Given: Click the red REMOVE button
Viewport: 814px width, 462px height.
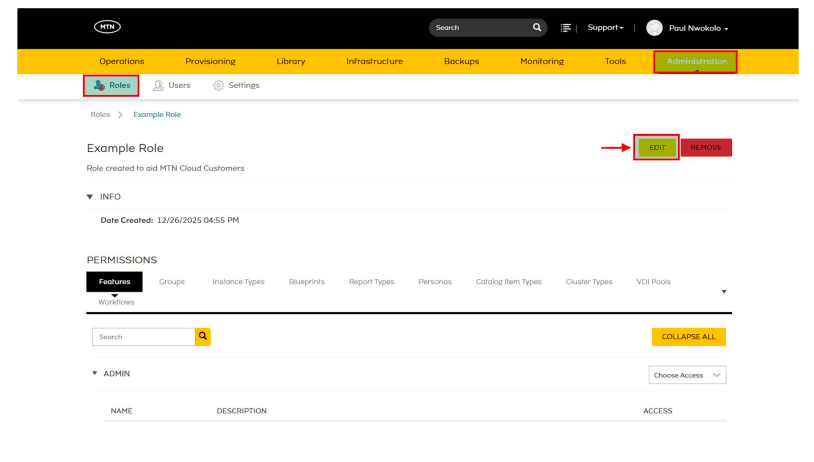Looking at the screenshot, I should point(706,147).
